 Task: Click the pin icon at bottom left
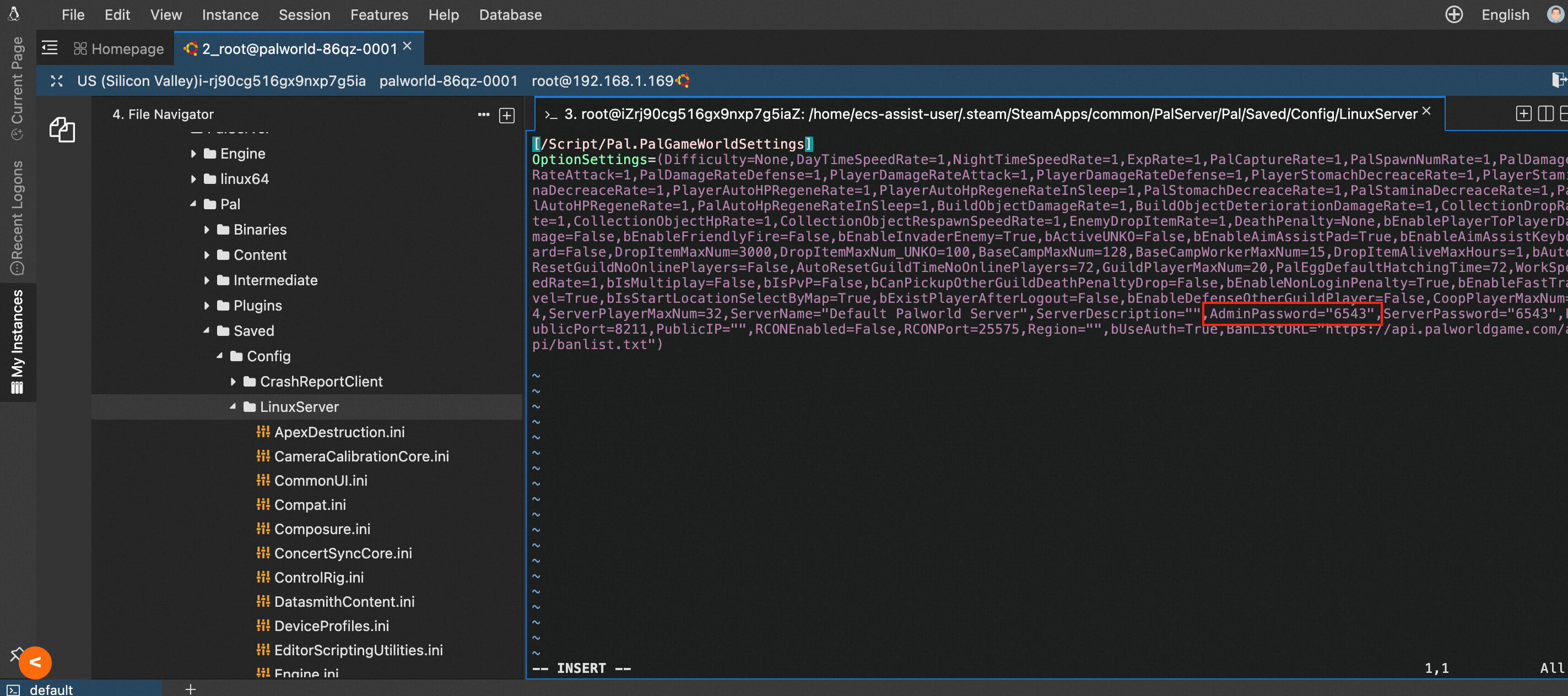pyautogui.click(x=17, y=655)
